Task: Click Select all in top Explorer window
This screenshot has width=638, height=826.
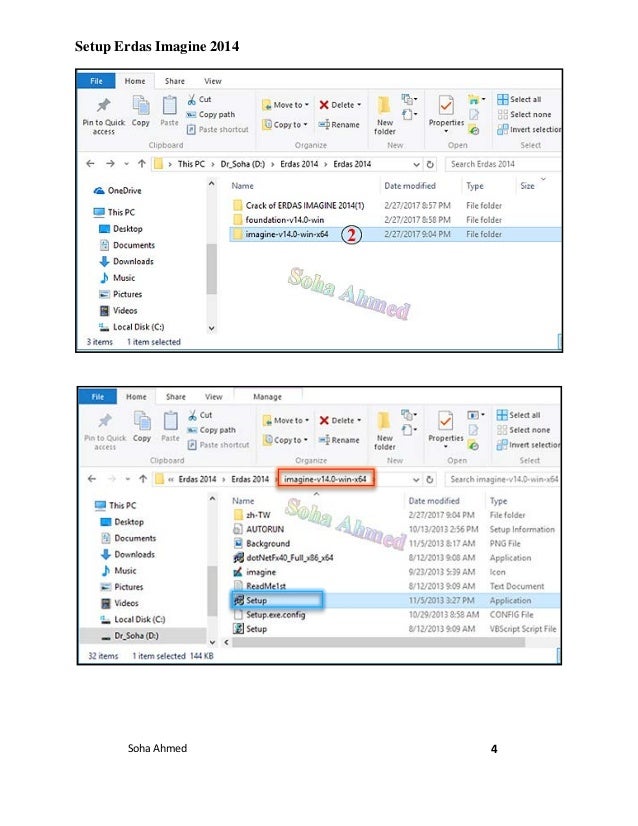Action: pyautogui.click(x=519, y=99)
